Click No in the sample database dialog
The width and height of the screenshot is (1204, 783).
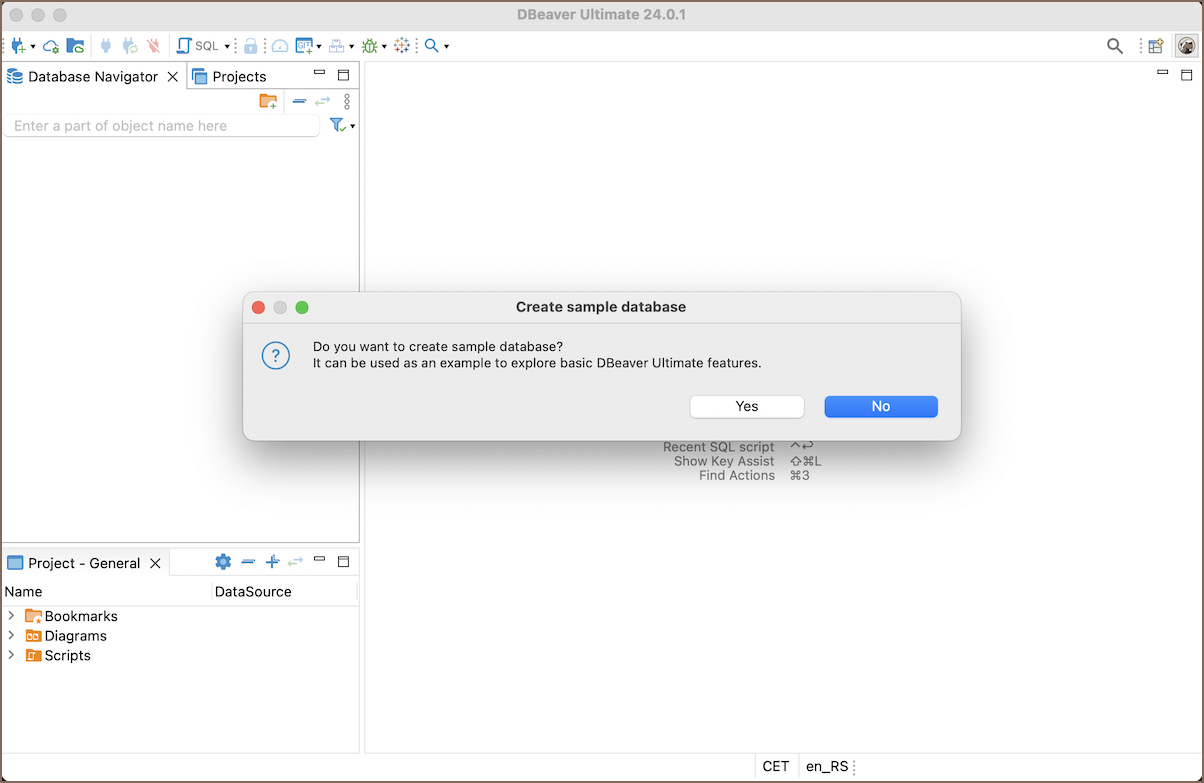tap(880, 406)
